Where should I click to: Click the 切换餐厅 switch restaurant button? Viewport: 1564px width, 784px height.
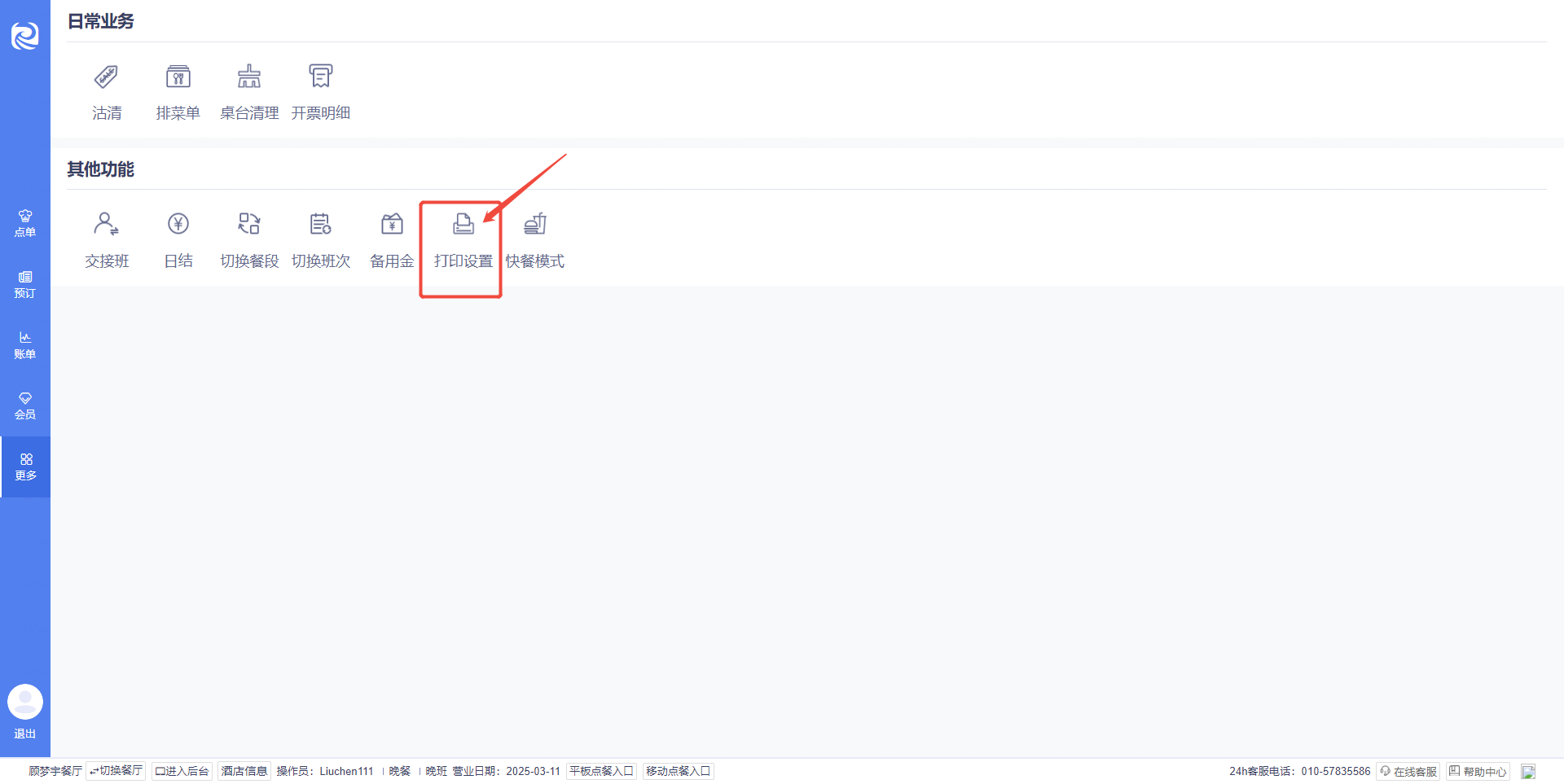pyautogui.click(x=116, y=771)
